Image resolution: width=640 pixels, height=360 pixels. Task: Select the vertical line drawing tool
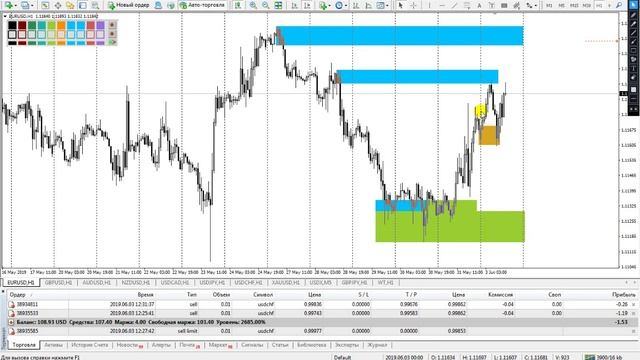(x=429, y=5)
